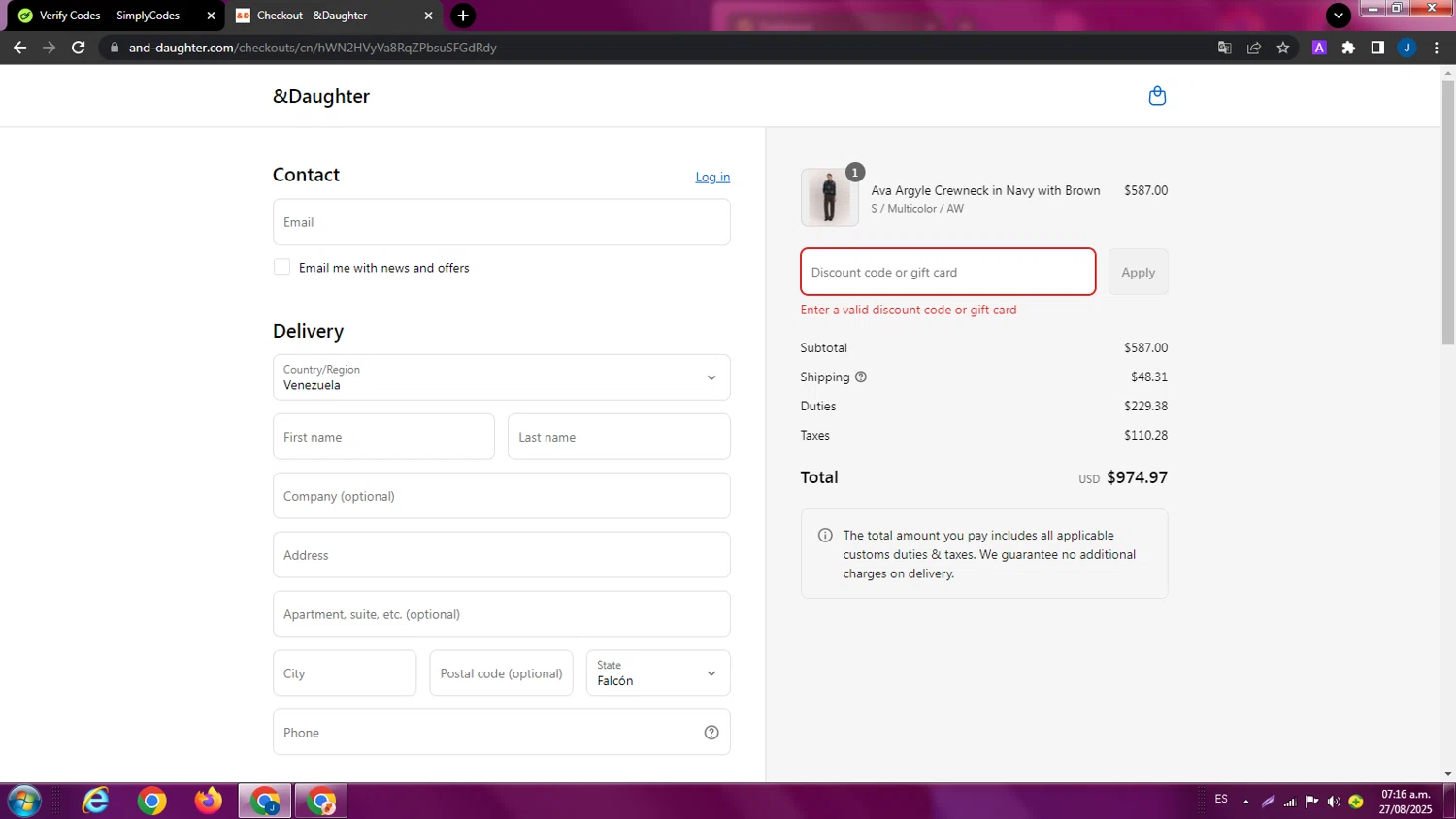Focus the Discount code or gift card field

(x=948, y=272)
